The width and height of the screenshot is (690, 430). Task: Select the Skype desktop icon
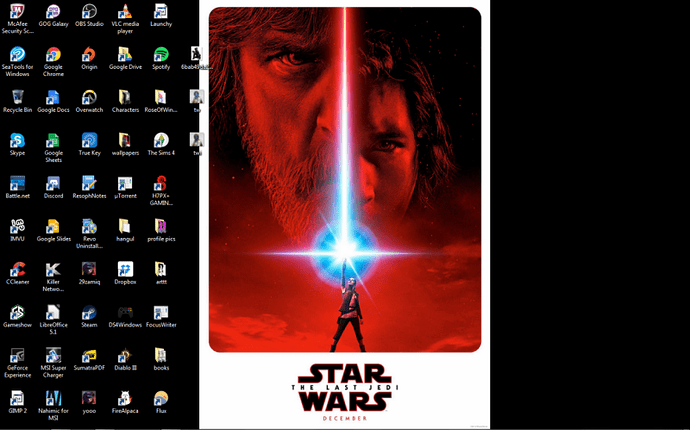[x=17, y=141]
